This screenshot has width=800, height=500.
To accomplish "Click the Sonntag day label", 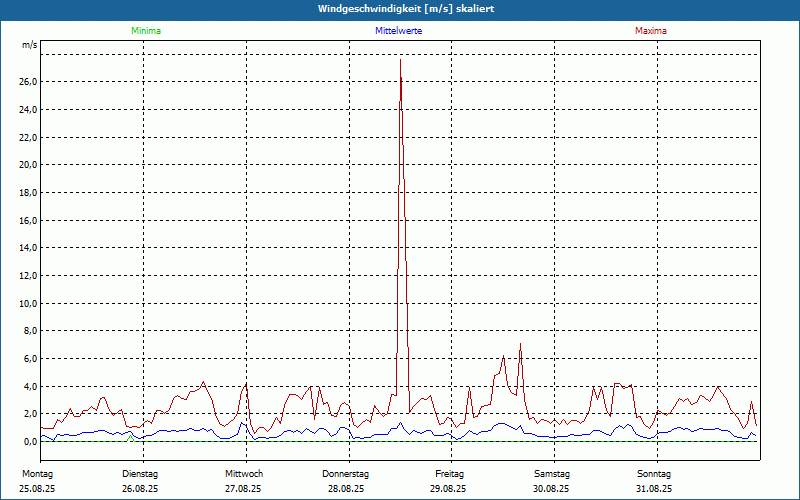I will point(654,473).
